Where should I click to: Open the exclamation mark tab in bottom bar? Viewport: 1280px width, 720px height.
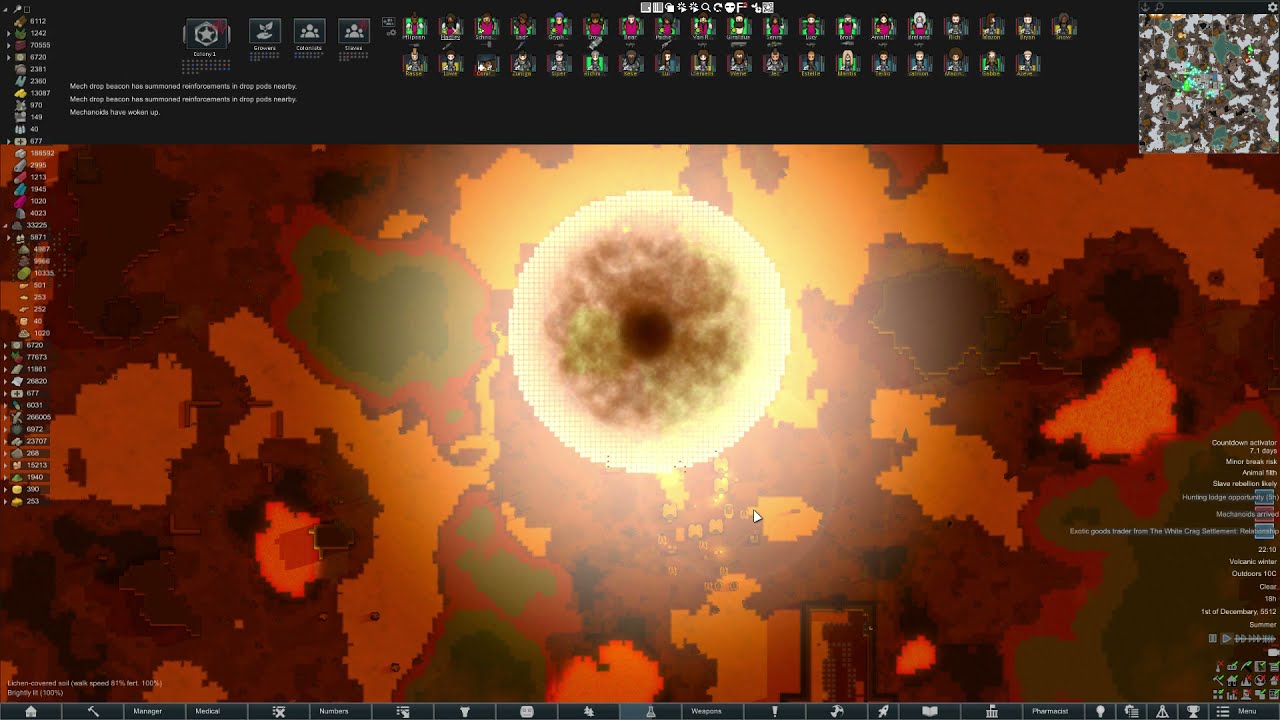tap(774, 711)
